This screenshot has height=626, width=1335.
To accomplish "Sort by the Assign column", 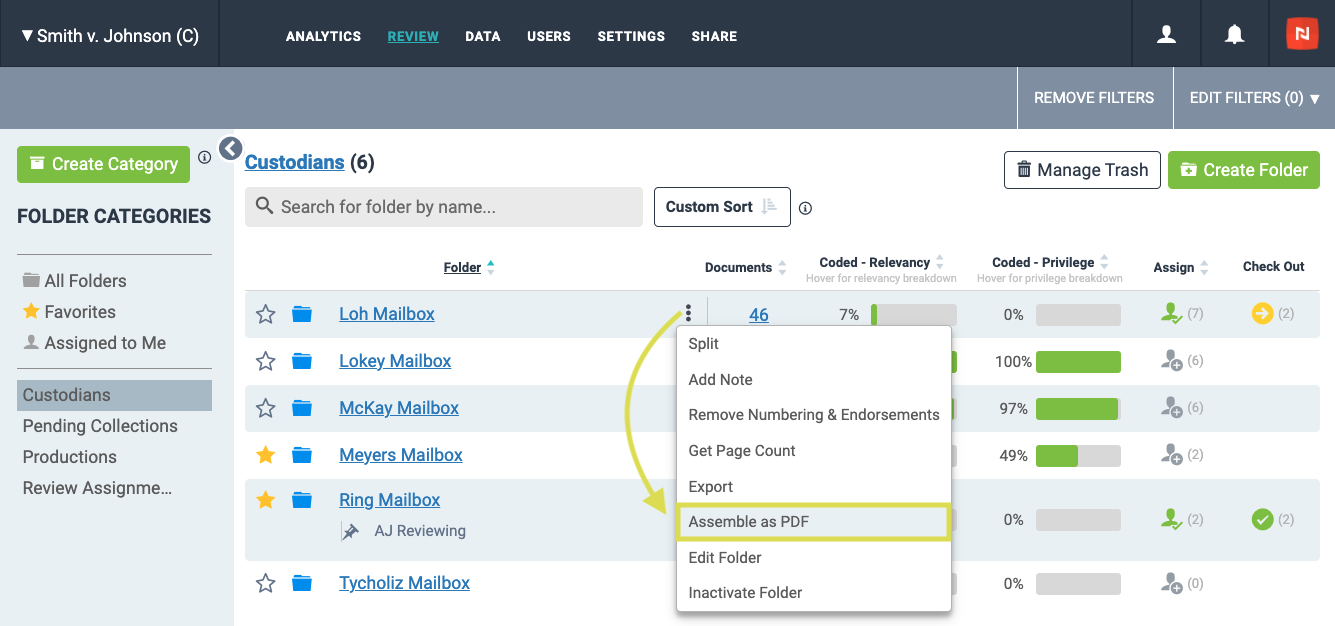I will point(1180,267).
